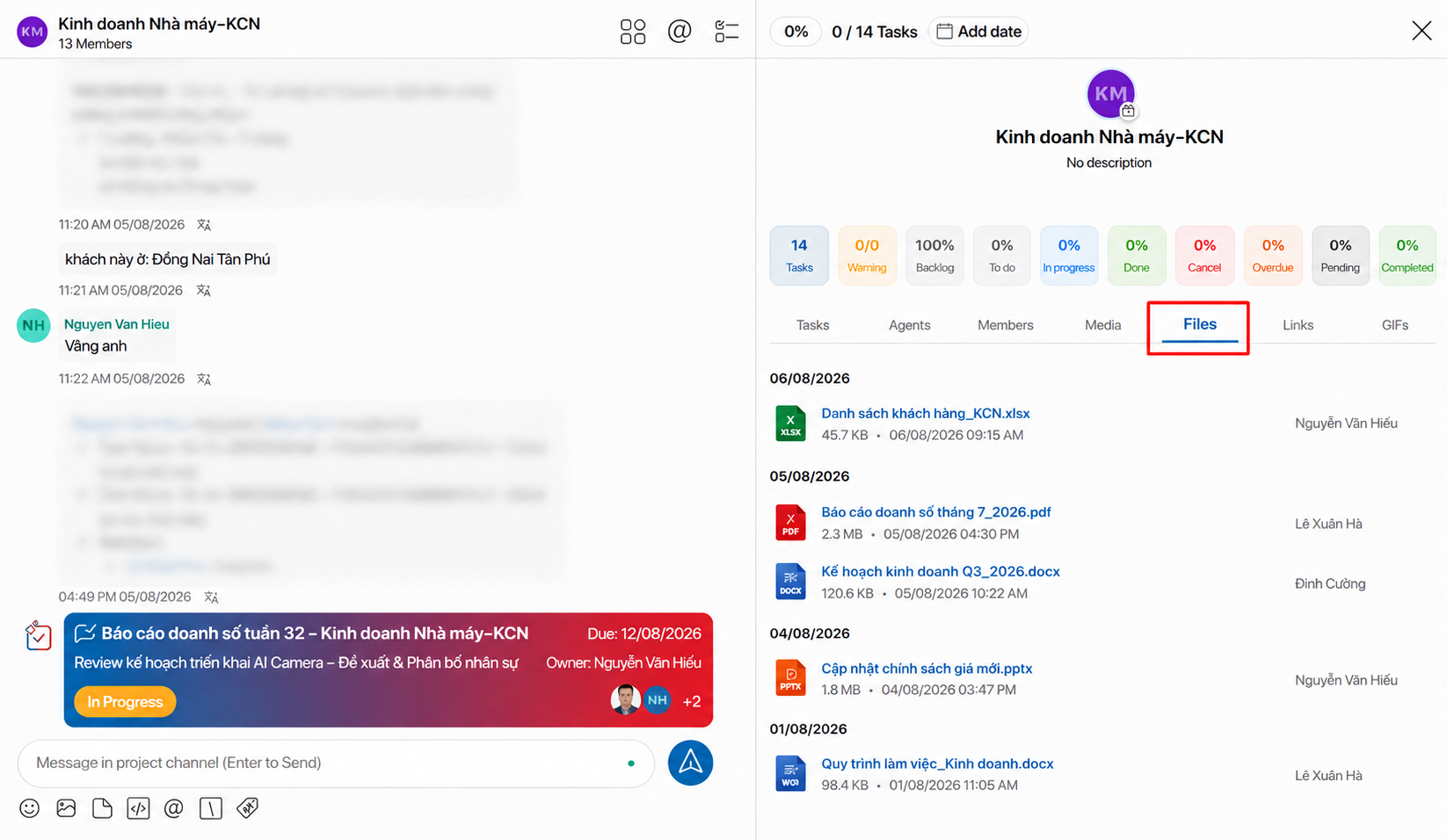The height and width of the screenshot is (840, 1447).
Task: Click the task checkbox icon beside task card
Action: [38, 635]
